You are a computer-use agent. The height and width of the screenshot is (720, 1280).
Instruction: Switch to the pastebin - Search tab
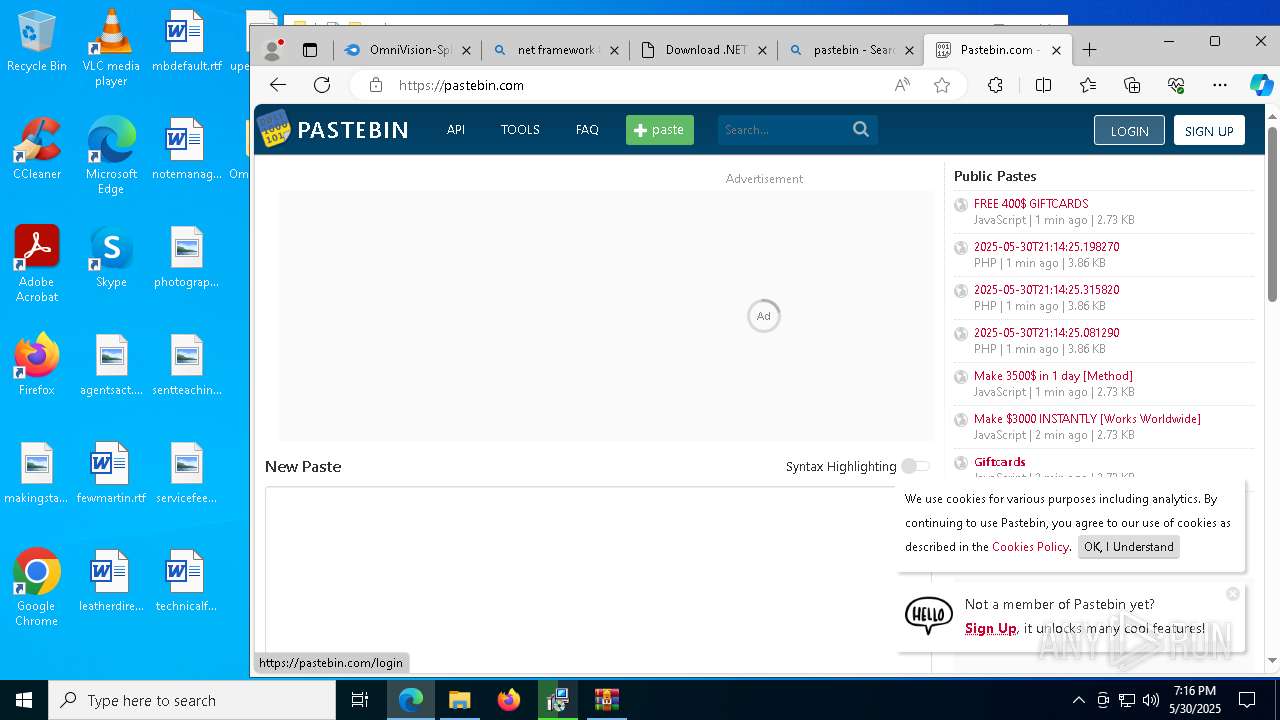point(852,50)
